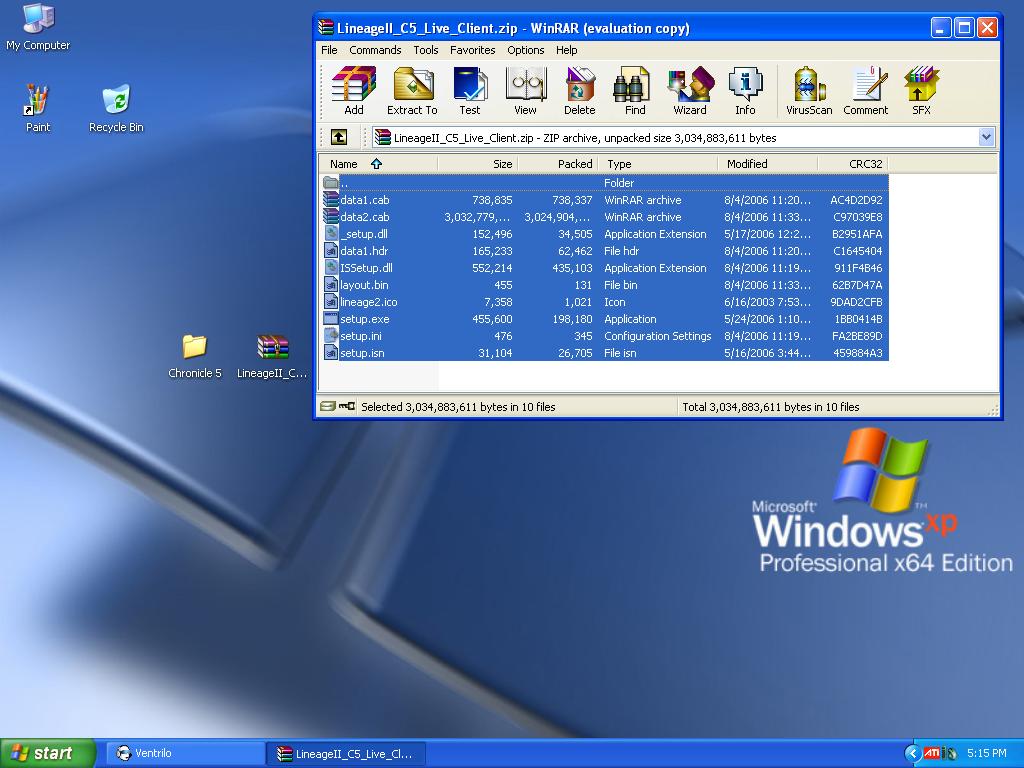Open the File menu
Screen dimensions: 1024x768
[329, 50]
